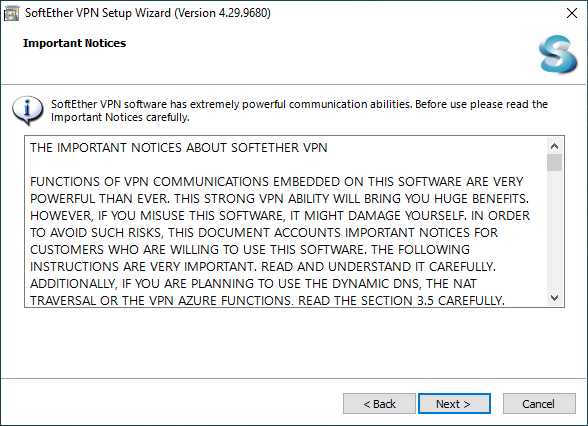The width and height of the screenshot is (588, 426).
Task: Cancel the setup wizard
Action: (x=539, y=404)
